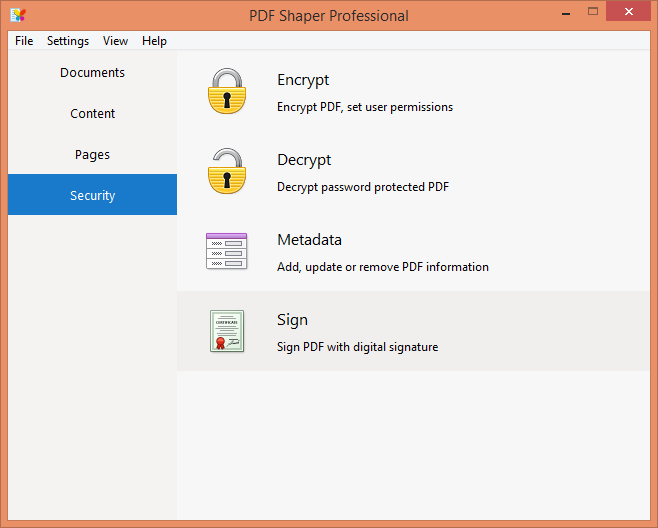Switch to the Content category
Screen dimensions: 658x528
tap(92, 113)
